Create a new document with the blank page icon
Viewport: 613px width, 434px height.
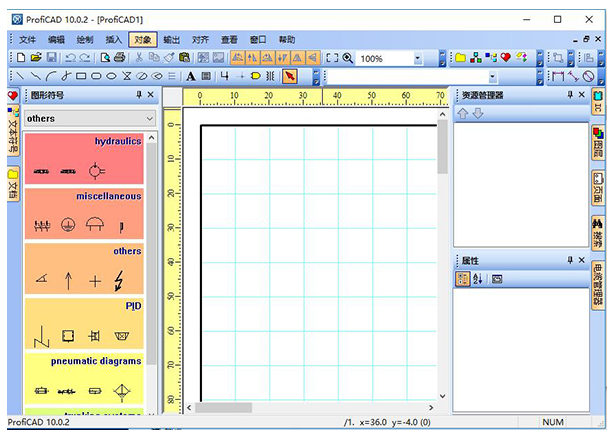coord(21,58)
